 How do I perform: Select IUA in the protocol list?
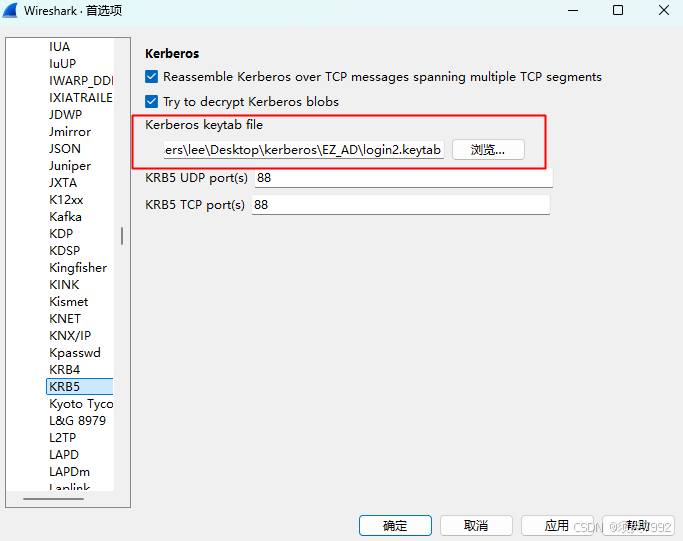tap(60, 47)
